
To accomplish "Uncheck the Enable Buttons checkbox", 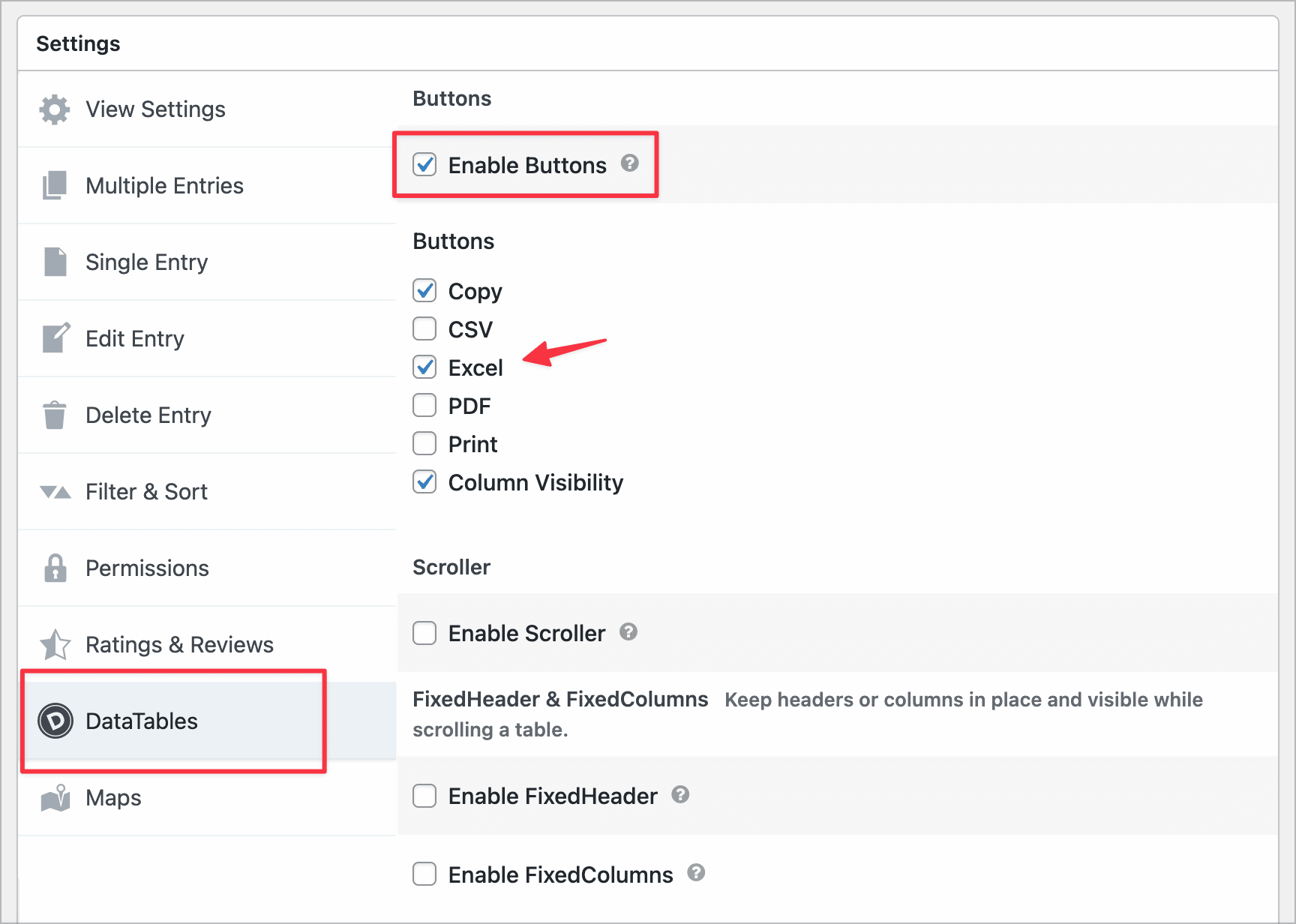I will tap(424, 164).
